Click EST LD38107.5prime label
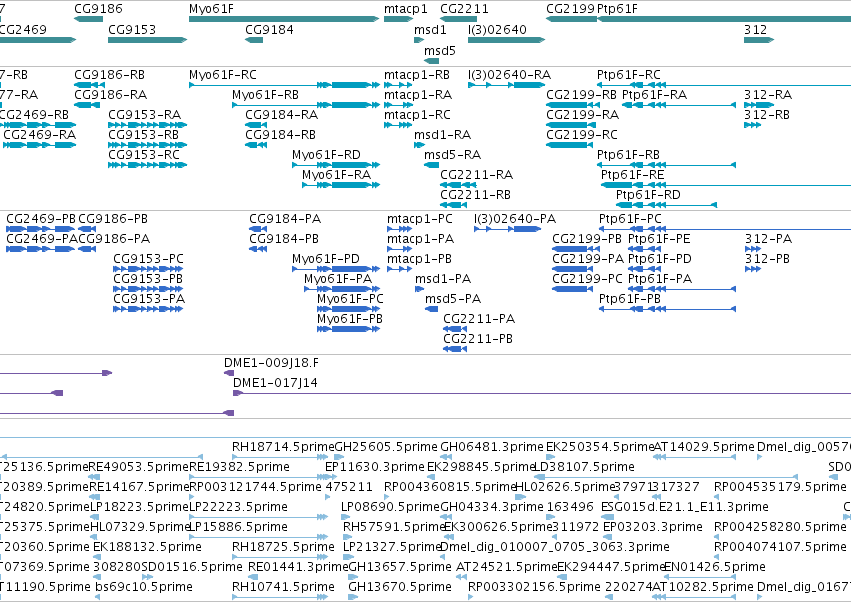The image size is (851, 602). [585, 466]
